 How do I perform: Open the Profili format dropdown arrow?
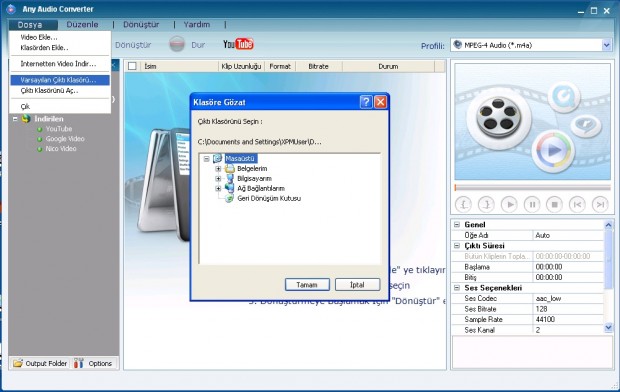point(607,45)
